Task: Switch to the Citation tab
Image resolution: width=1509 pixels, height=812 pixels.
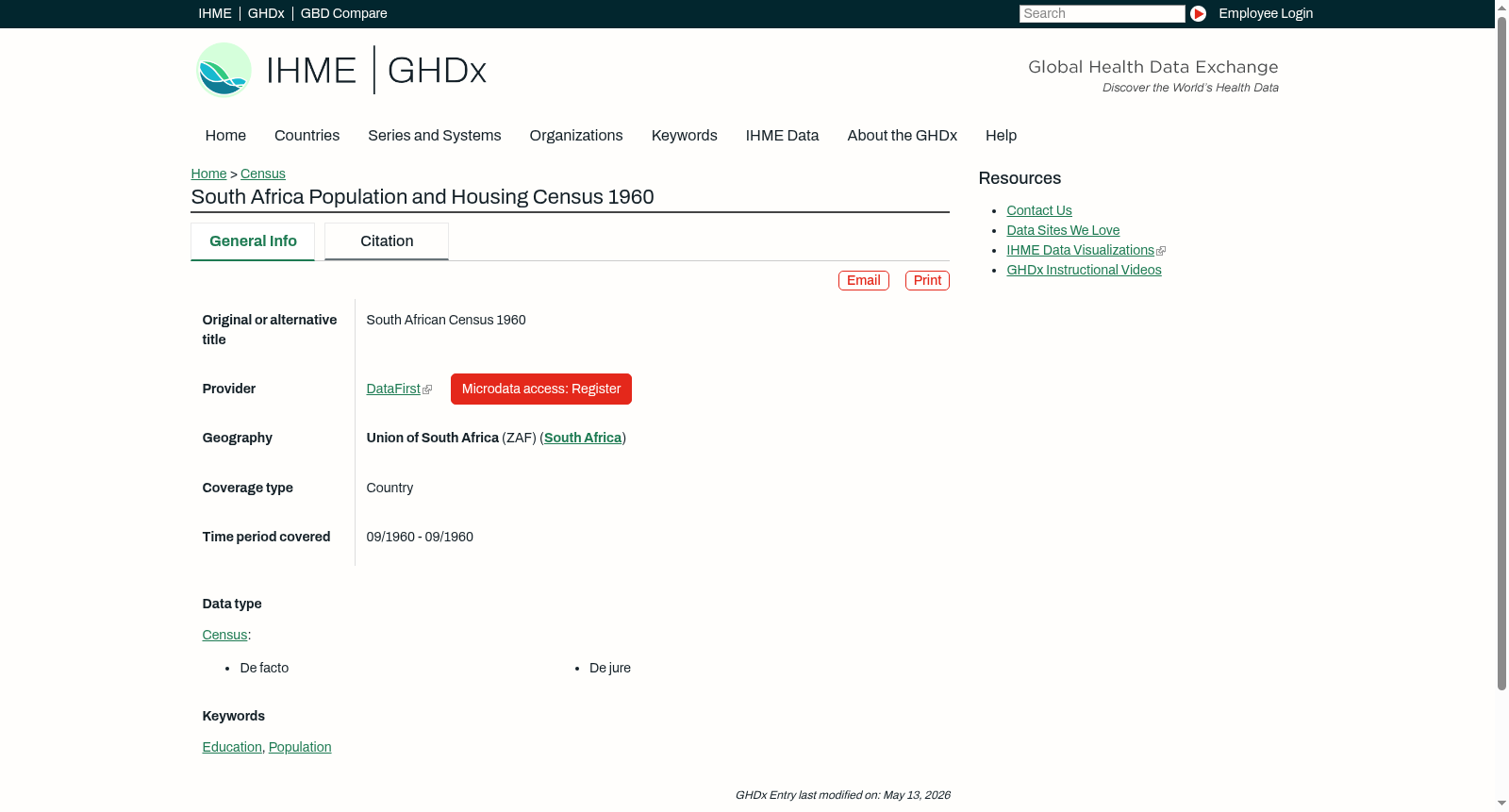Action: click(x=387, y=241)
